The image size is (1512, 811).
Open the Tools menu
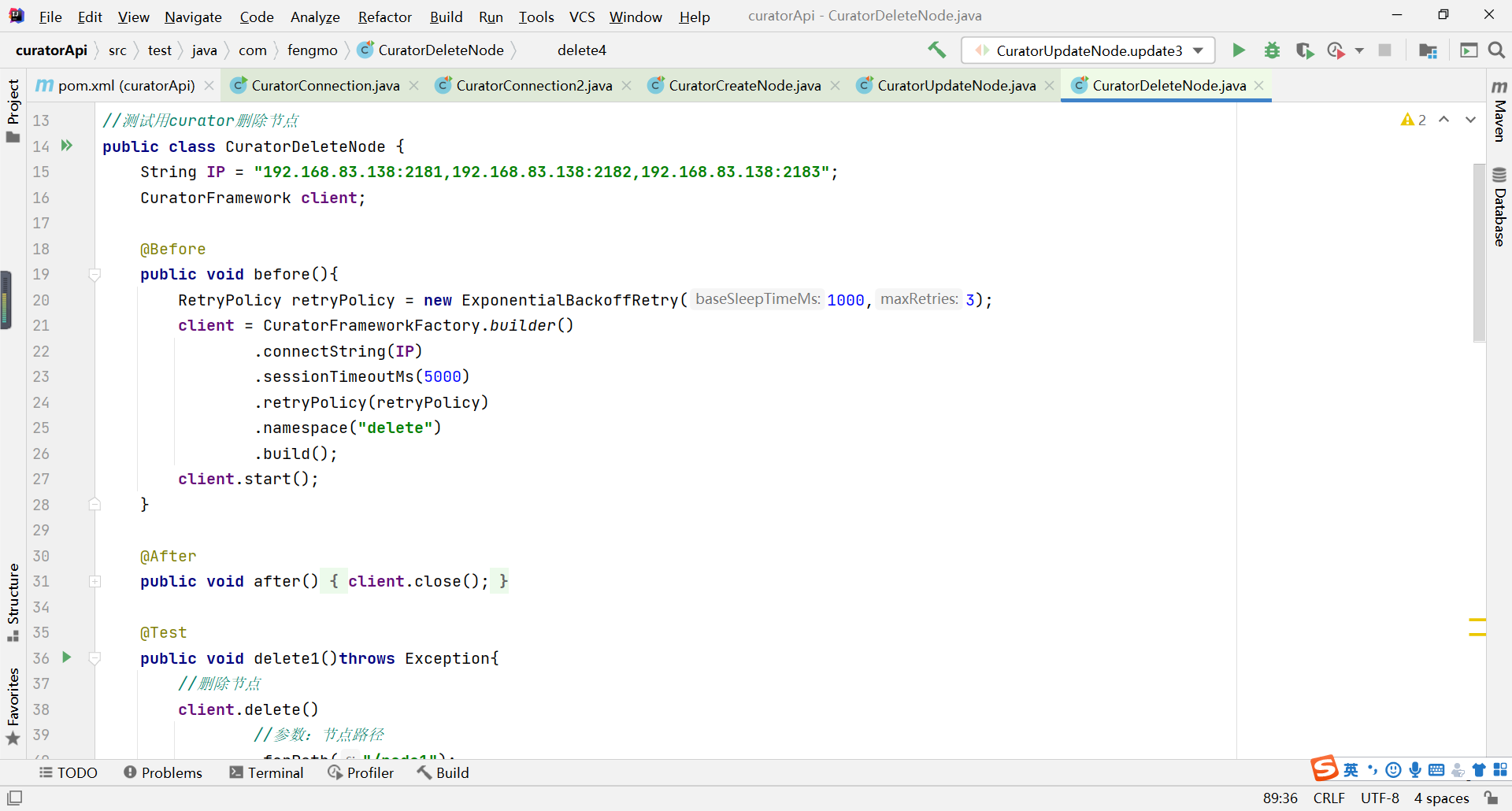[536, 17]
